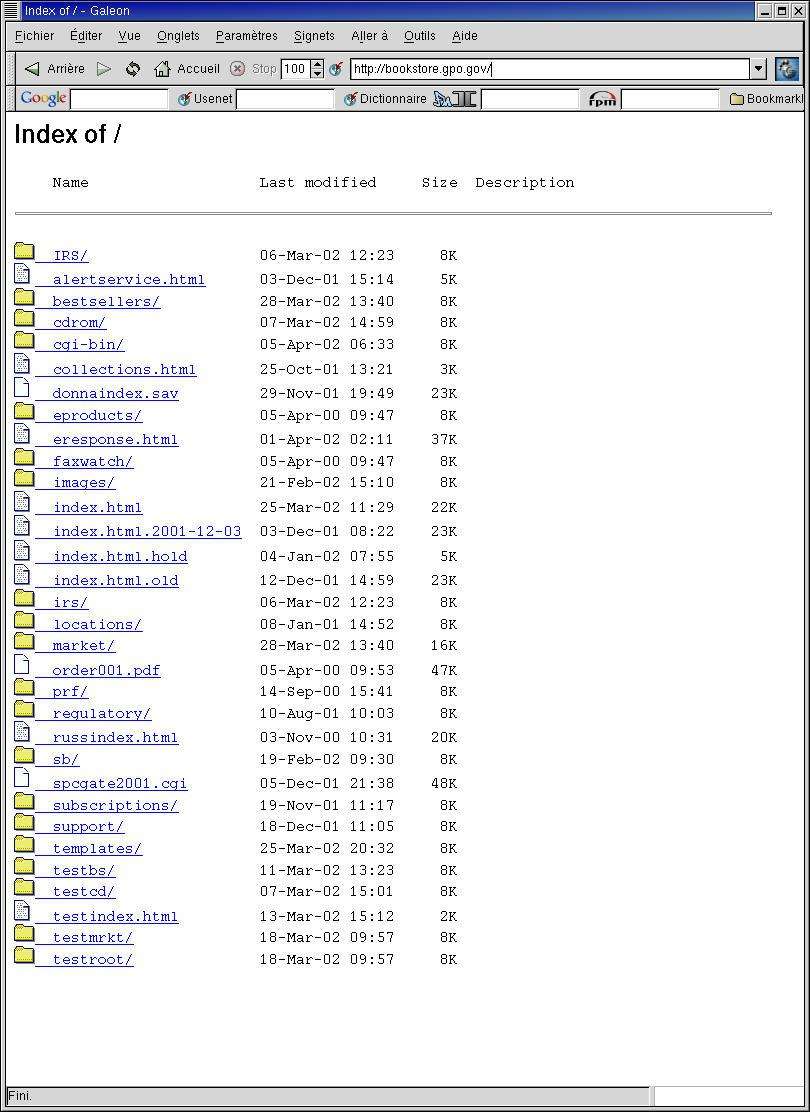Click the Usenet smart bookmark icon
810x1112 pixels.
pyautogui.click(x=184, y=99)
